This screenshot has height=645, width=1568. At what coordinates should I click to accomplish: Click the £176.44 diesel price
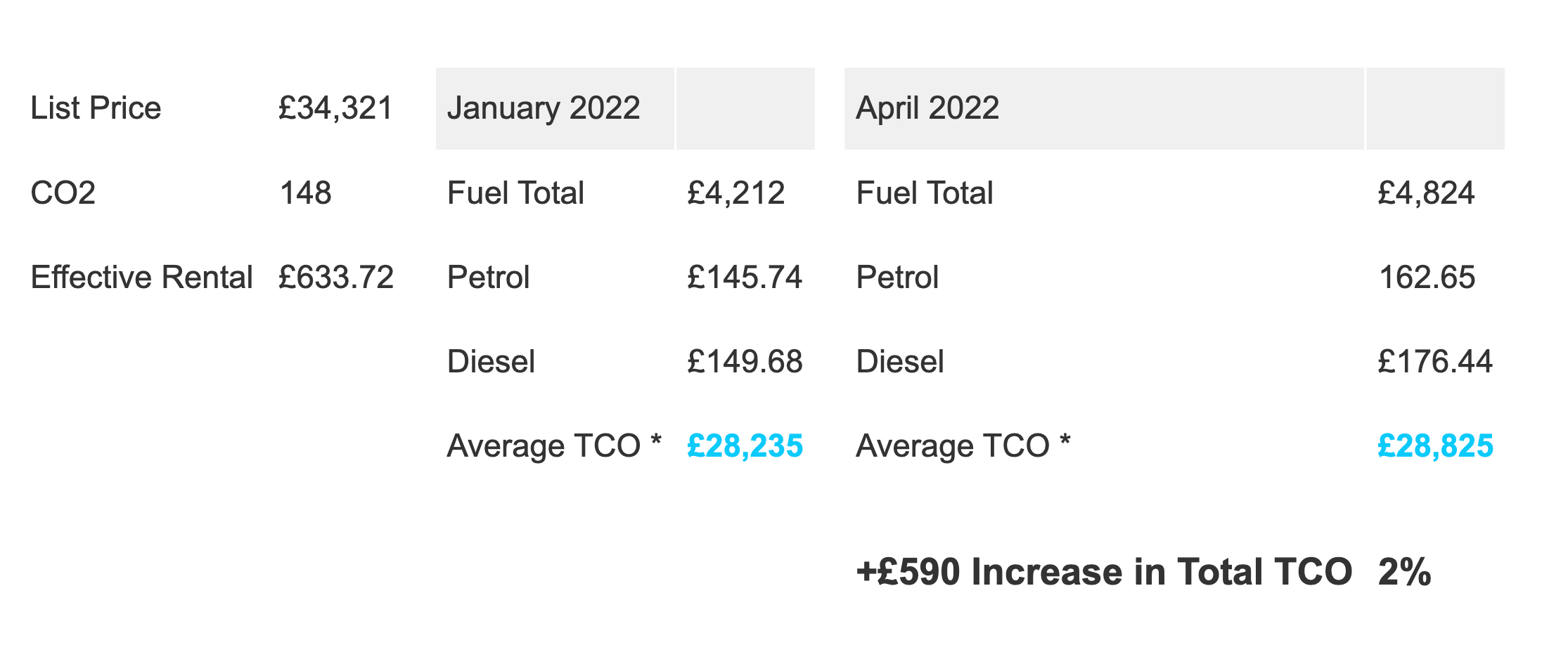coord(1434,362)
